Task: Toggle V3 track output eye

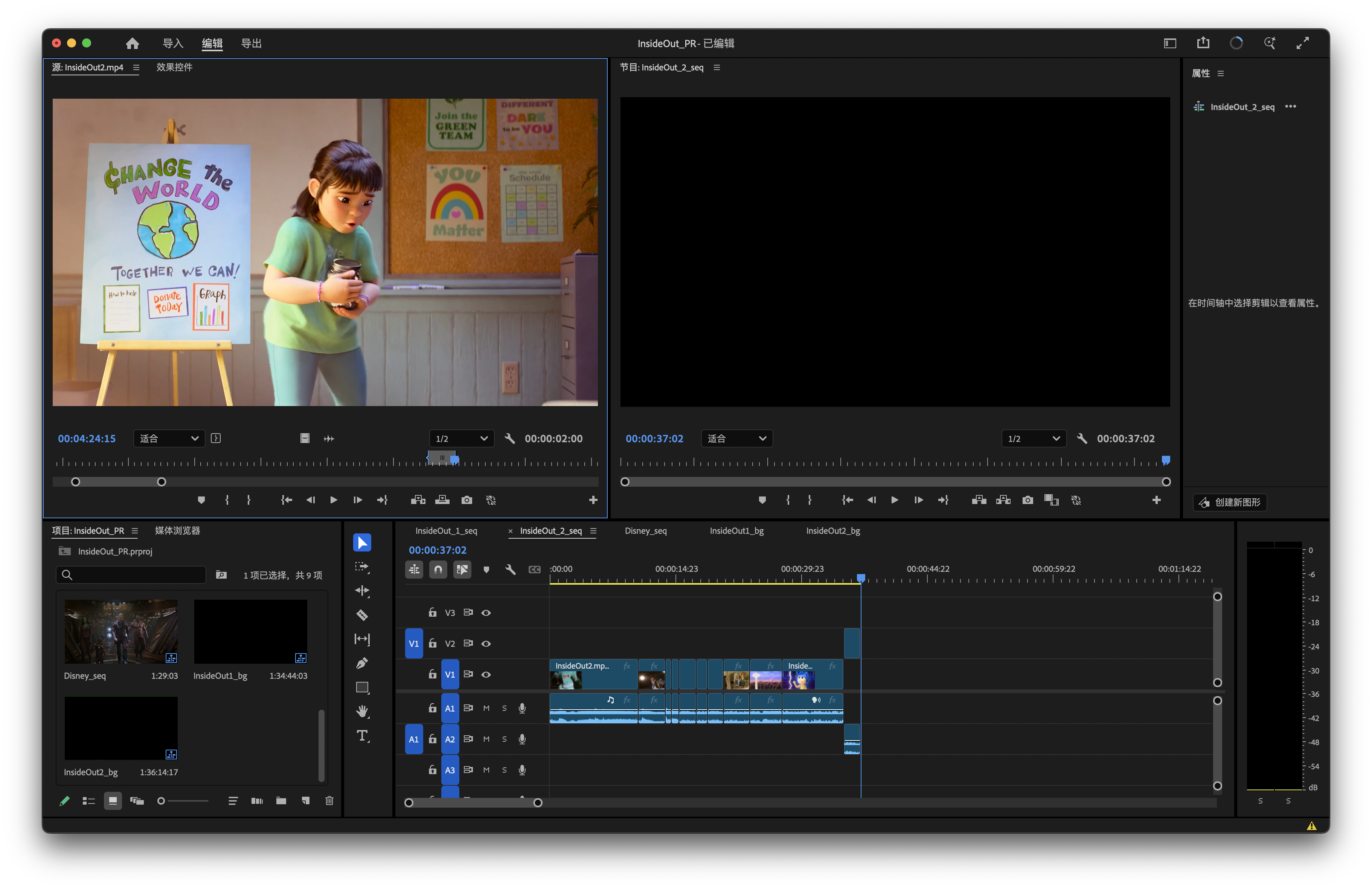Action: (x=486, y=613)
